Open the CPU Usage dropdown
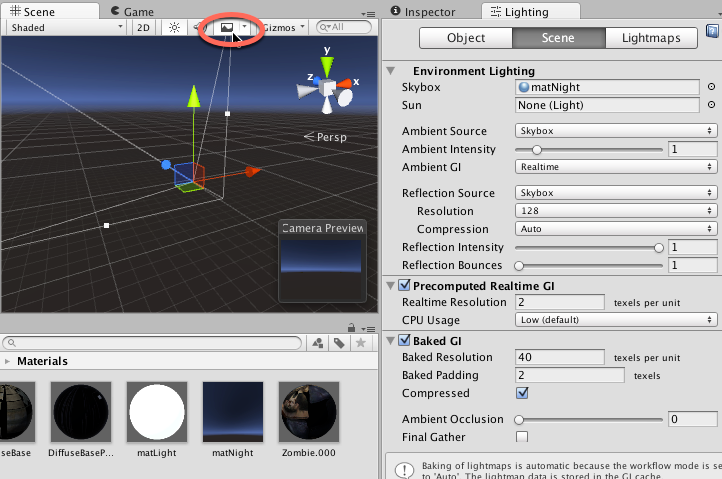The width and height of the screenshot is (722, 479). click(x=616, y=320)
